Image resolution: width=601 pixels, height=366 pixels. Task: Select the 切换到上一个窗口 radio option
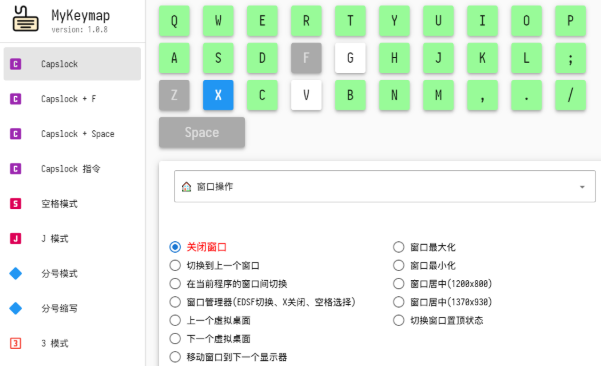click(175, 265)
